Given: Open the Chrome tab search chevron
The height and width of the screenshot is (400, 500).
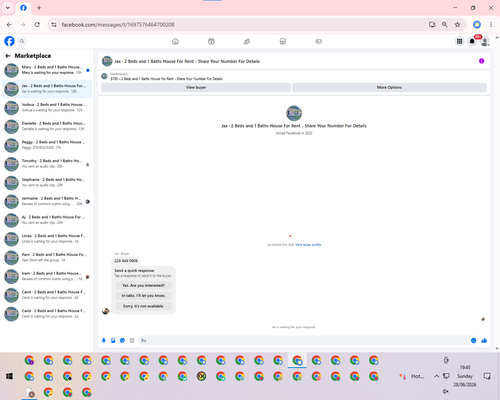Looking at the screenshot, I should point(8,8).
